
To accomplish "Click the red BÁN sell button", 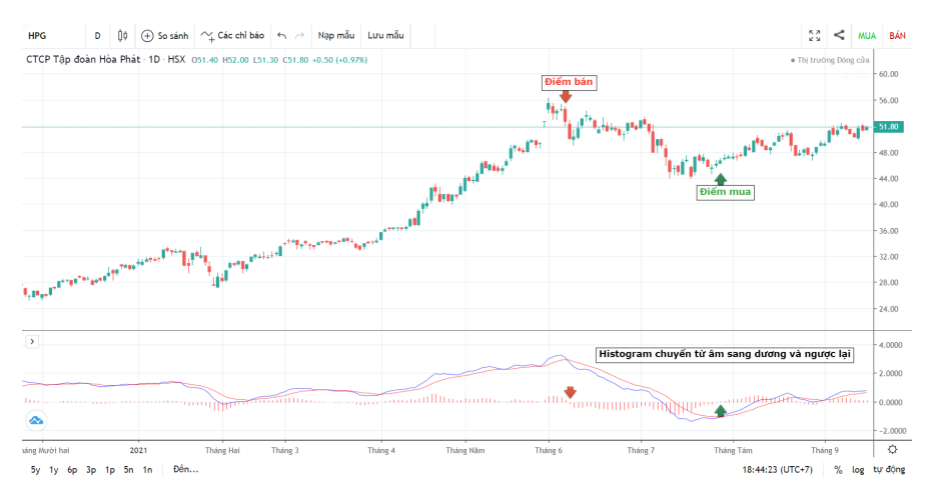I will pyautogui.click(x=897, y=36).
